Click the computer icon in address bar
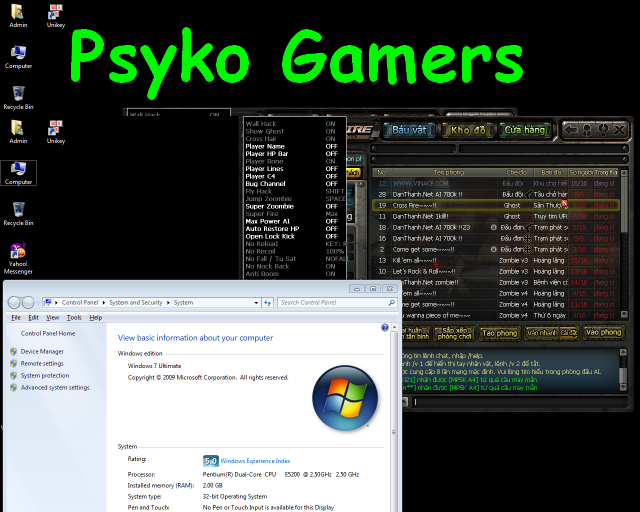 tap(48, 303)
